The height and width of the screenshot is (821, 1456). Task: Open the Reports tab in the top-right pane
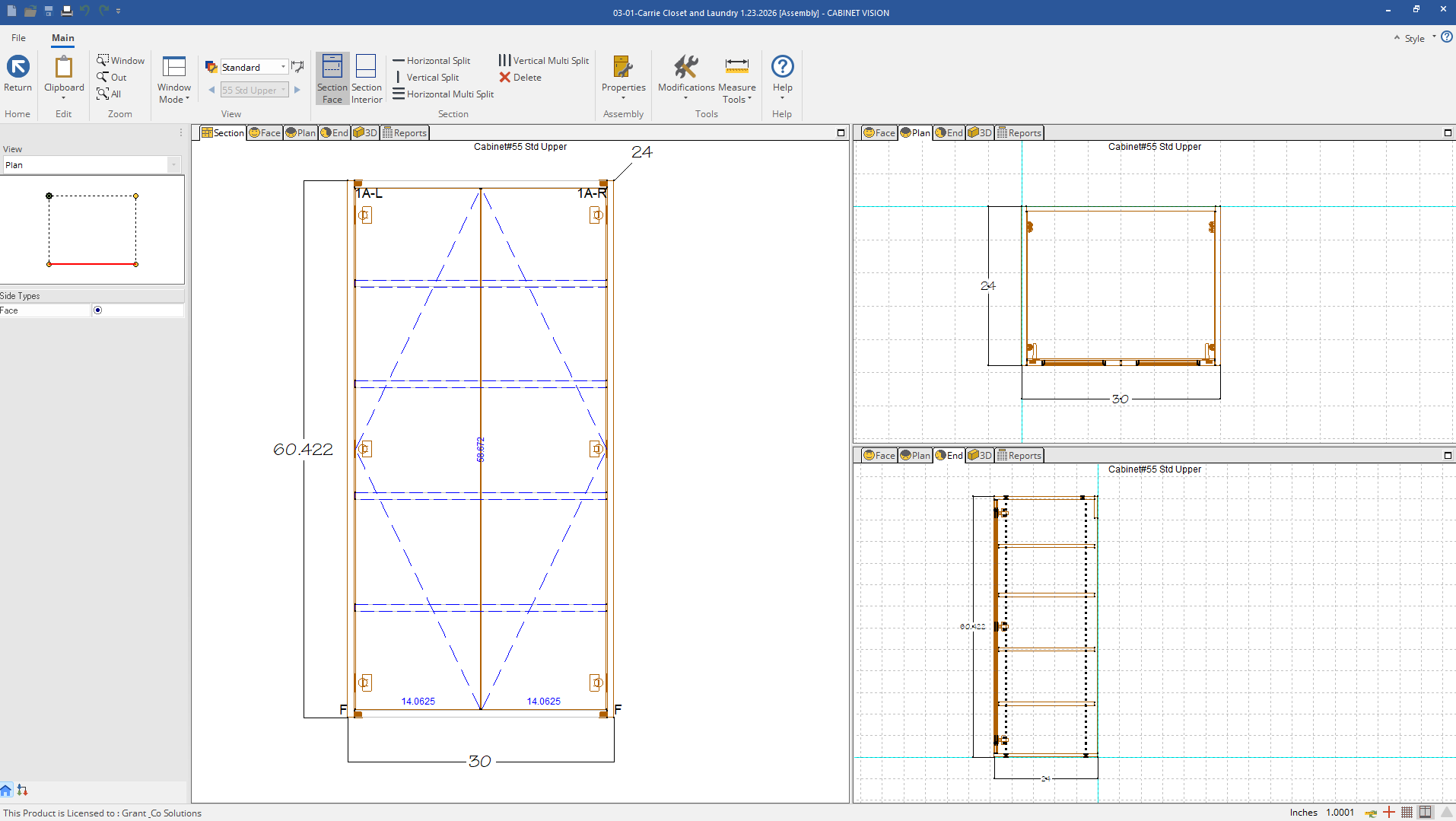tap(1019, 132)
